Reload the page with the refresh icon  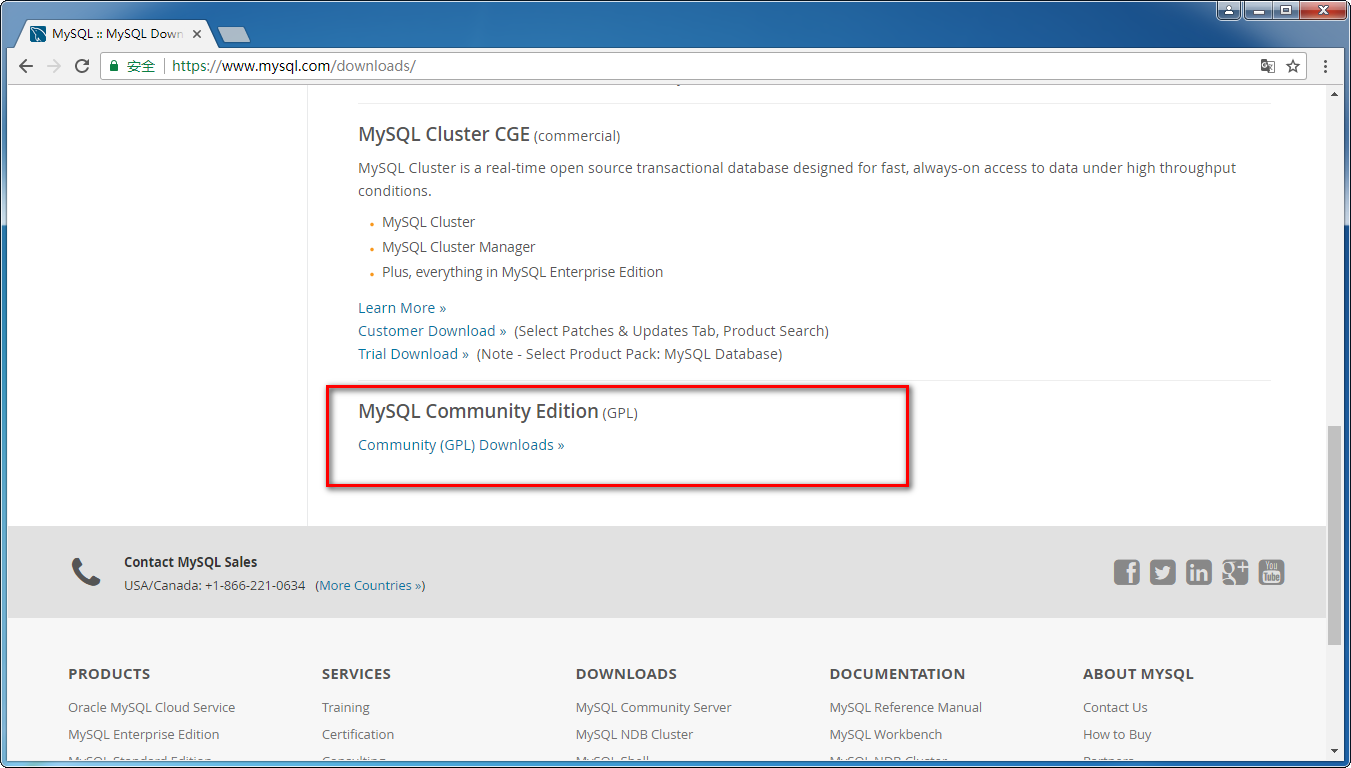click(82, 66)
